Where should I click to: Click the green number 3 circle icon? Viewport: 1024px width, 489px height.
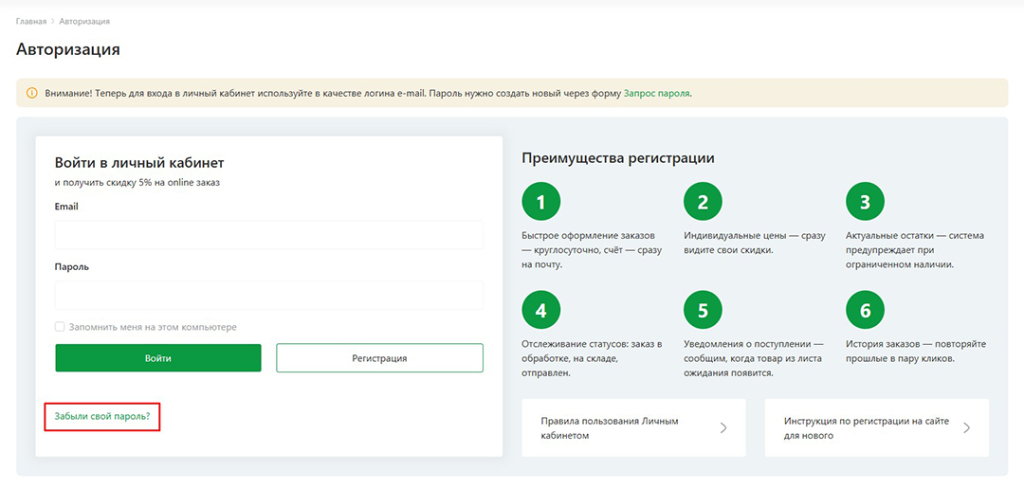(x=865, y=202)
